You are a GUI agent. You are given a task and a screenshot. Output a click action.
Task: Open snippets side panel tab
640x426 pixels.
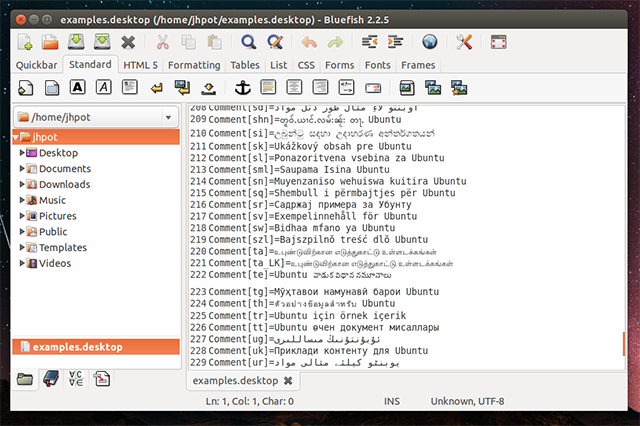102,379
